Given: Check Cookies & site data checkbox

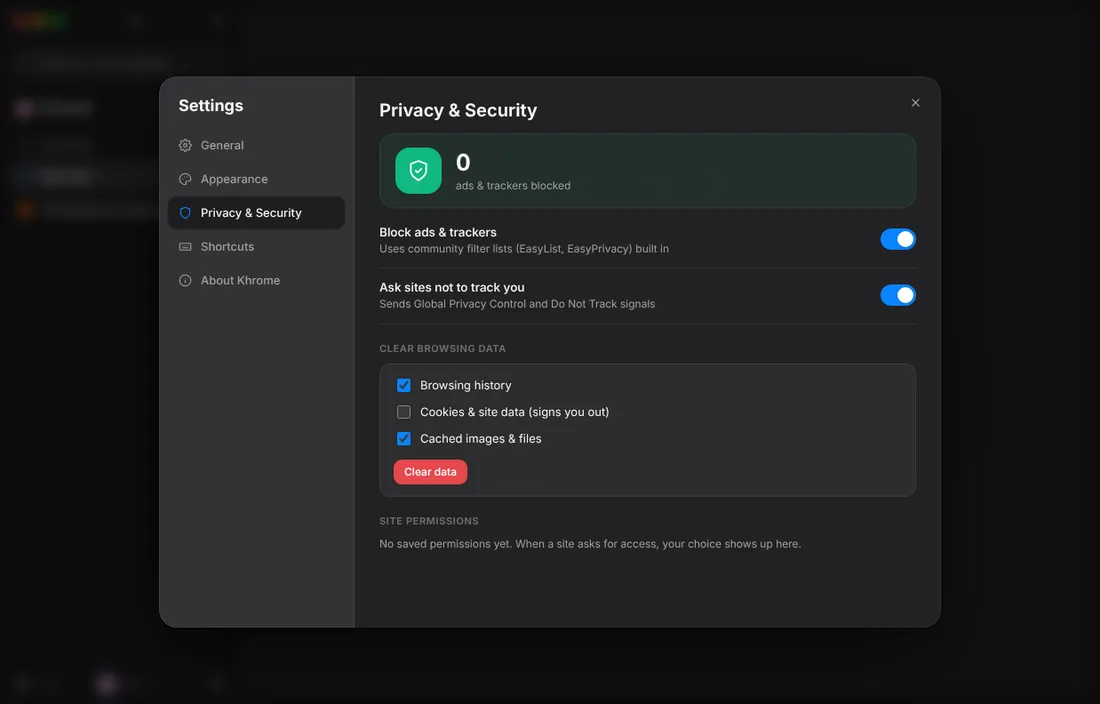Looking at the screenshot, I should pos(403,412).
